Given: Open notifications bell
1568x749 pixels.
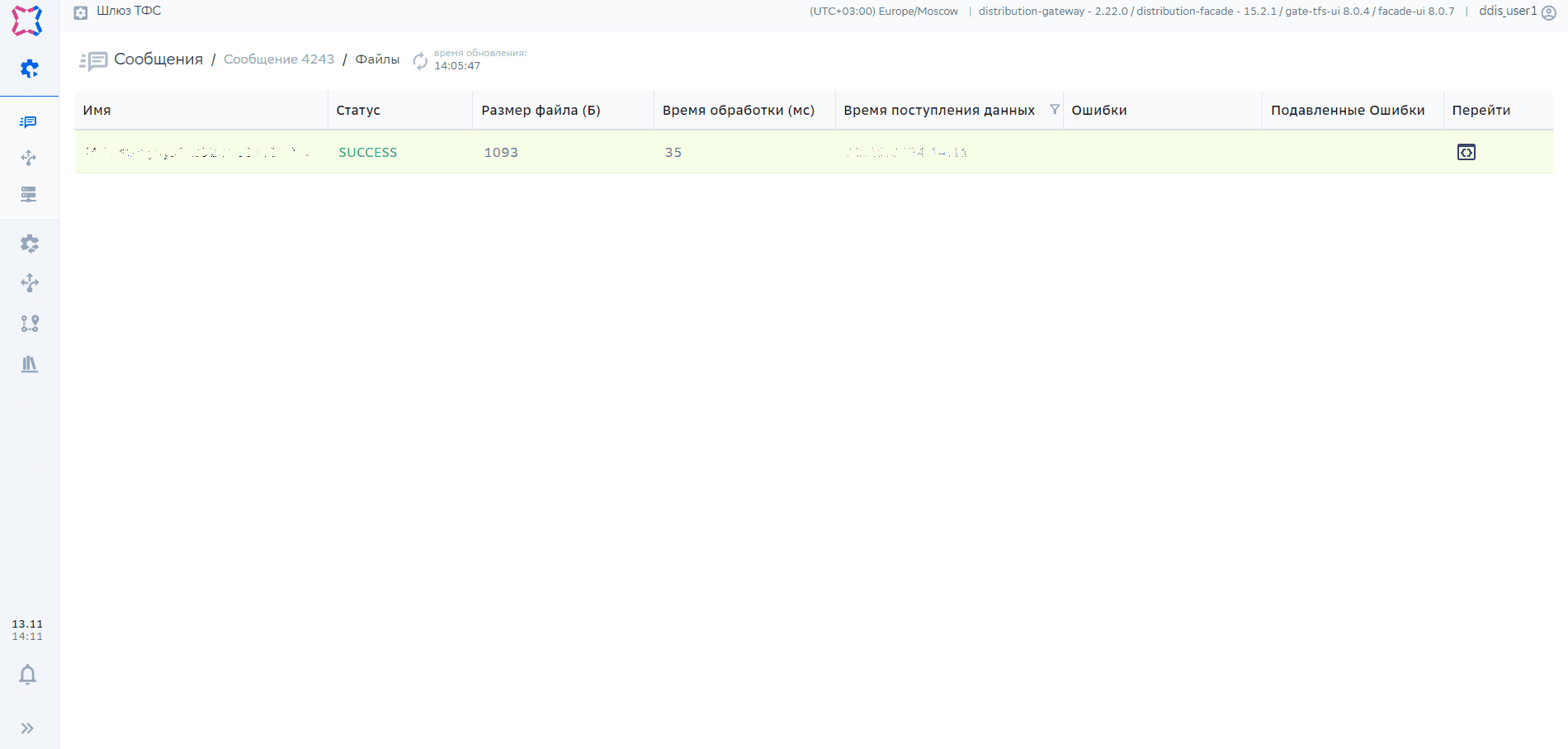Looking at the screenshot, I should click(x=27, y=675).
